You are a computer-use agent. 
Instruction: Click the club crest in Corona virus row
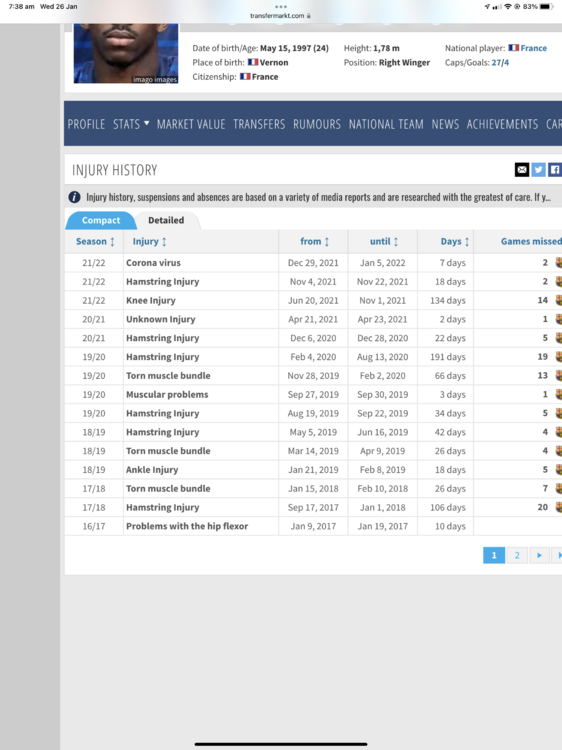[x=558, y=263]
